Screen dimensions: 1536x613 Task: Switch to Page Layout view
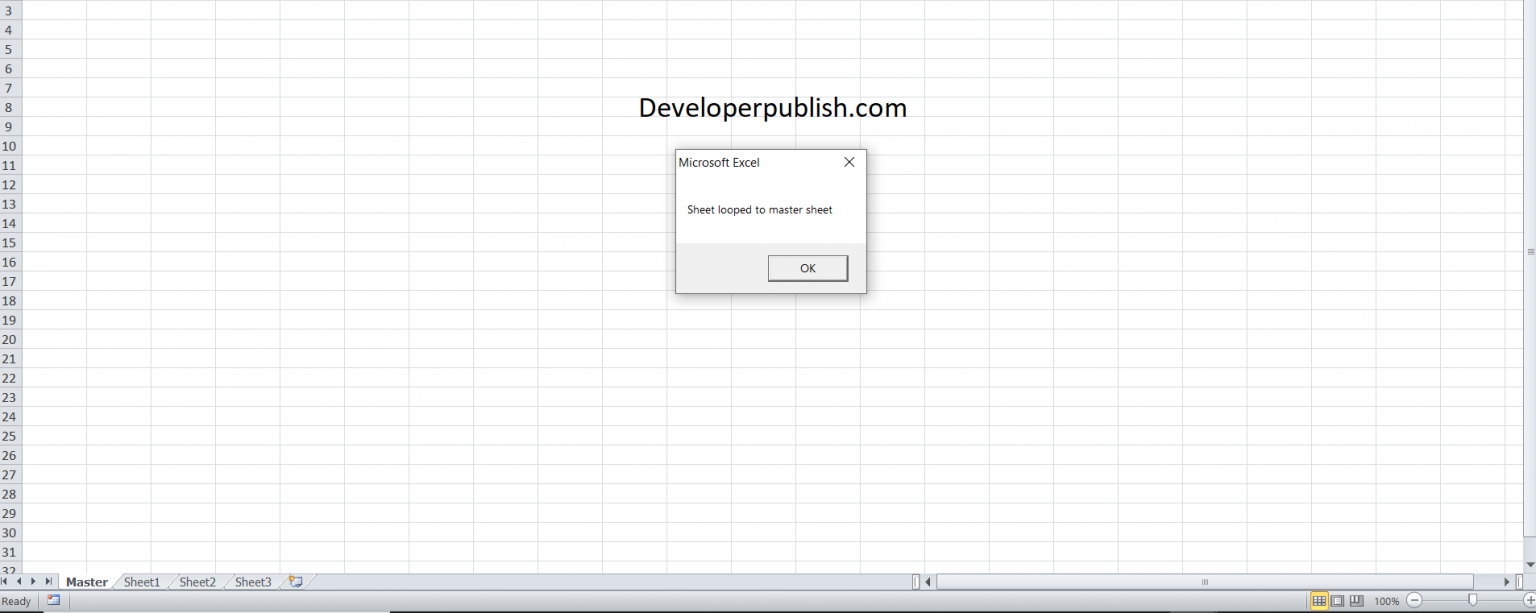[1338, 601]
